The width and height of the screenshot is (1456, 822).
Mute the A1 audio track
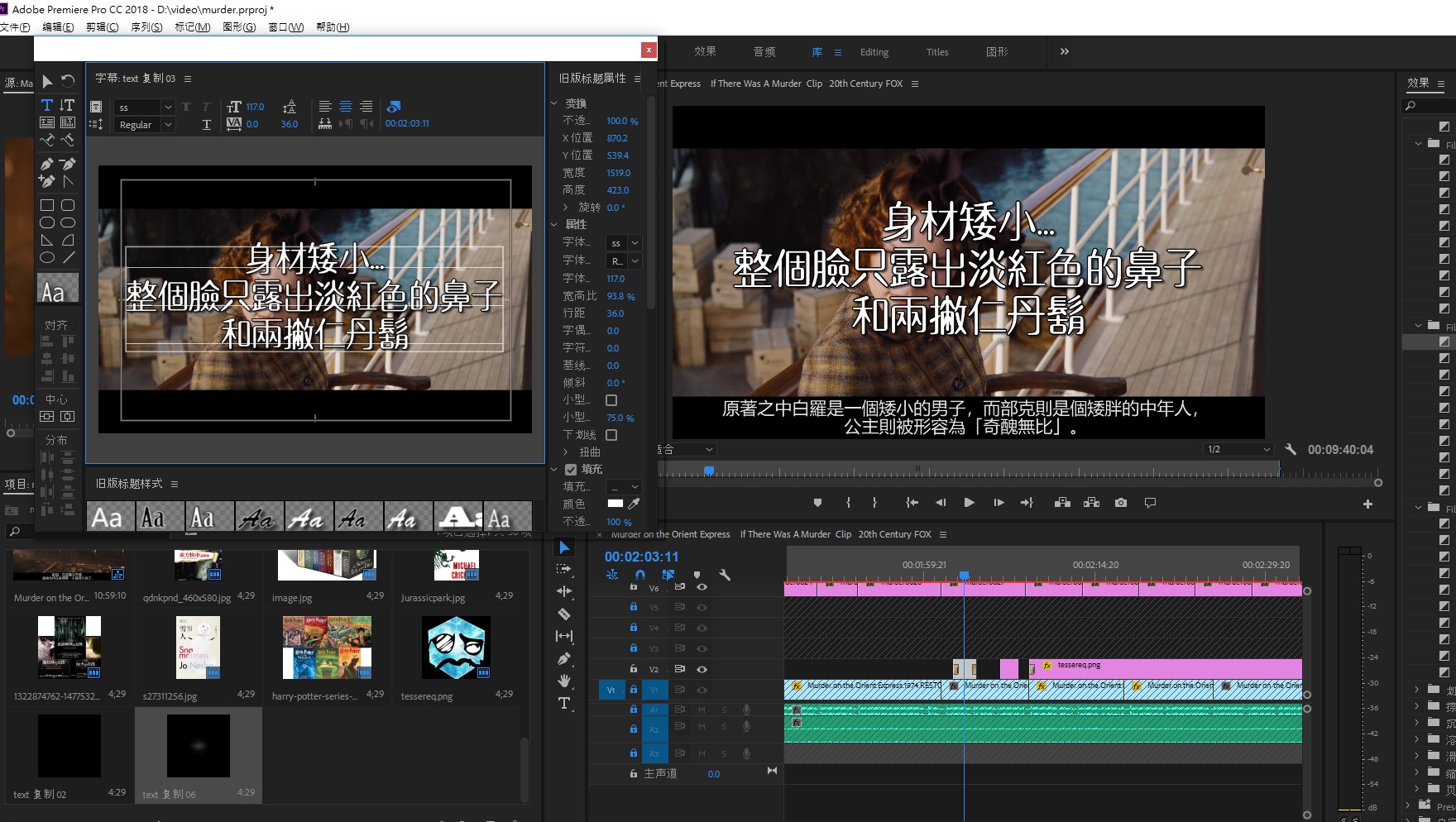coord(702,709)
